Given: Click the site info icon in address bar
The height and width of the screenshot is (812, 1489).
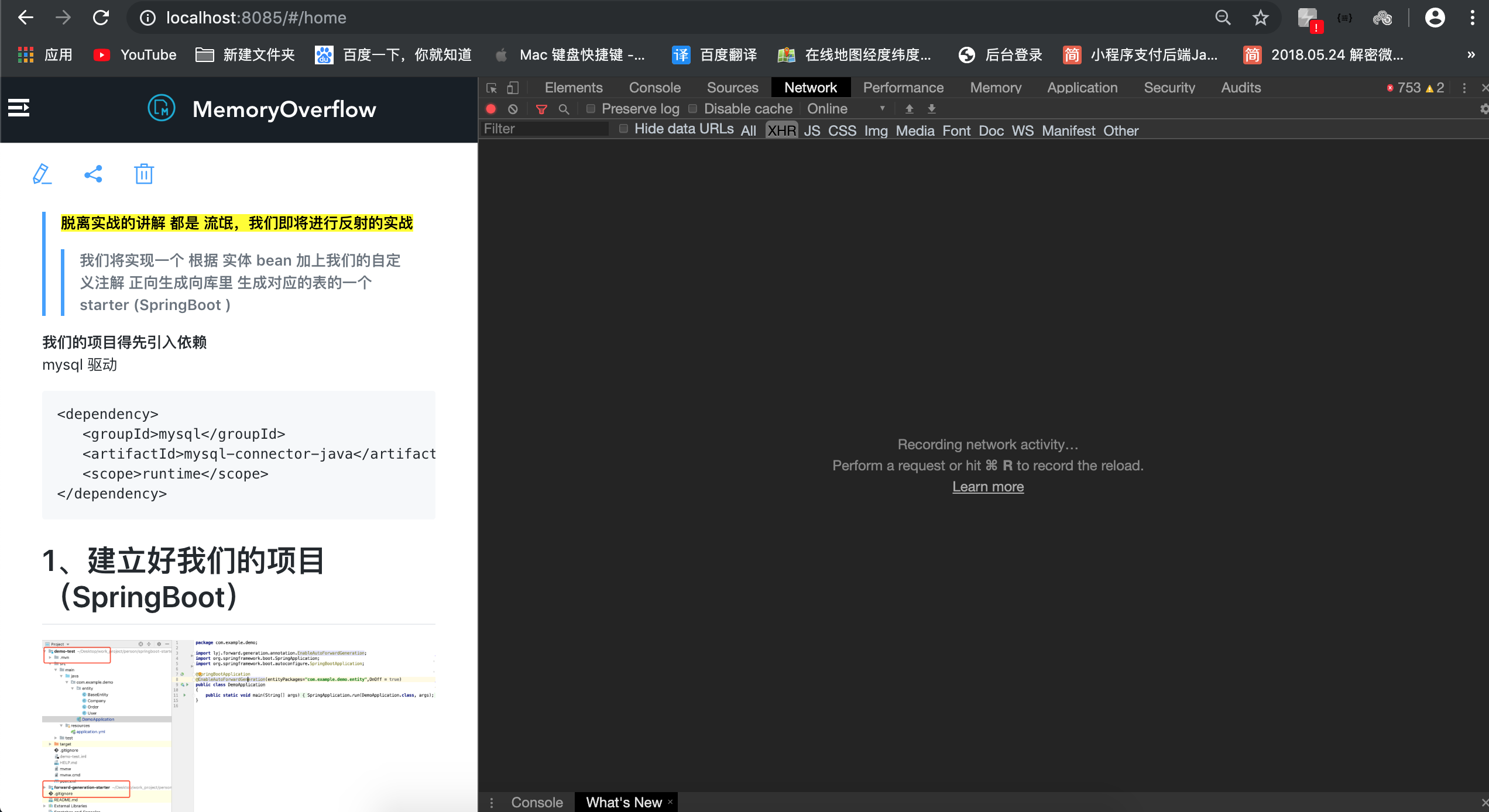Looking at the screenshot, I should pos(147,18).
